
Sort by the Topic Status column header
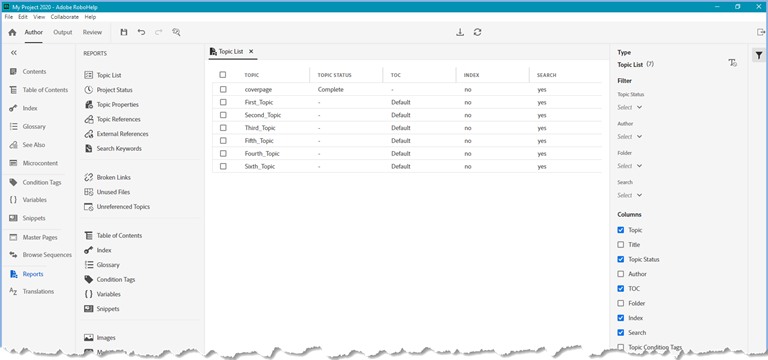tap(335, 75)
